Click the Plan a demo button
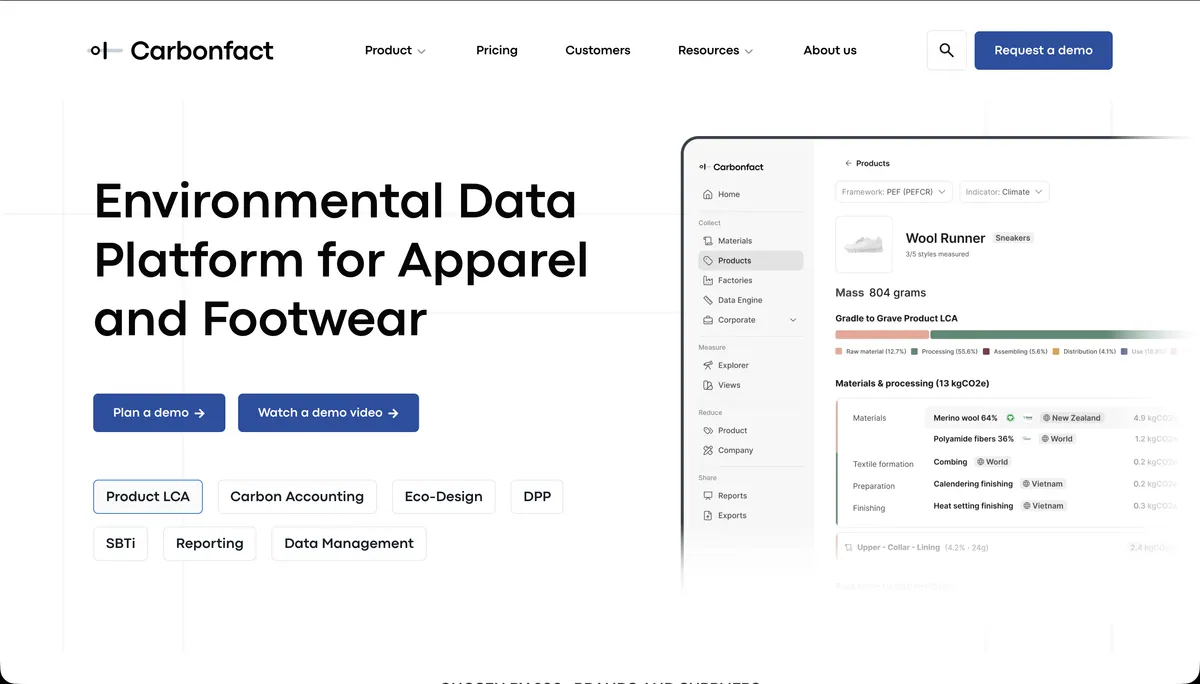Screen dimensions: 1200x684 [x=159, y=413]
